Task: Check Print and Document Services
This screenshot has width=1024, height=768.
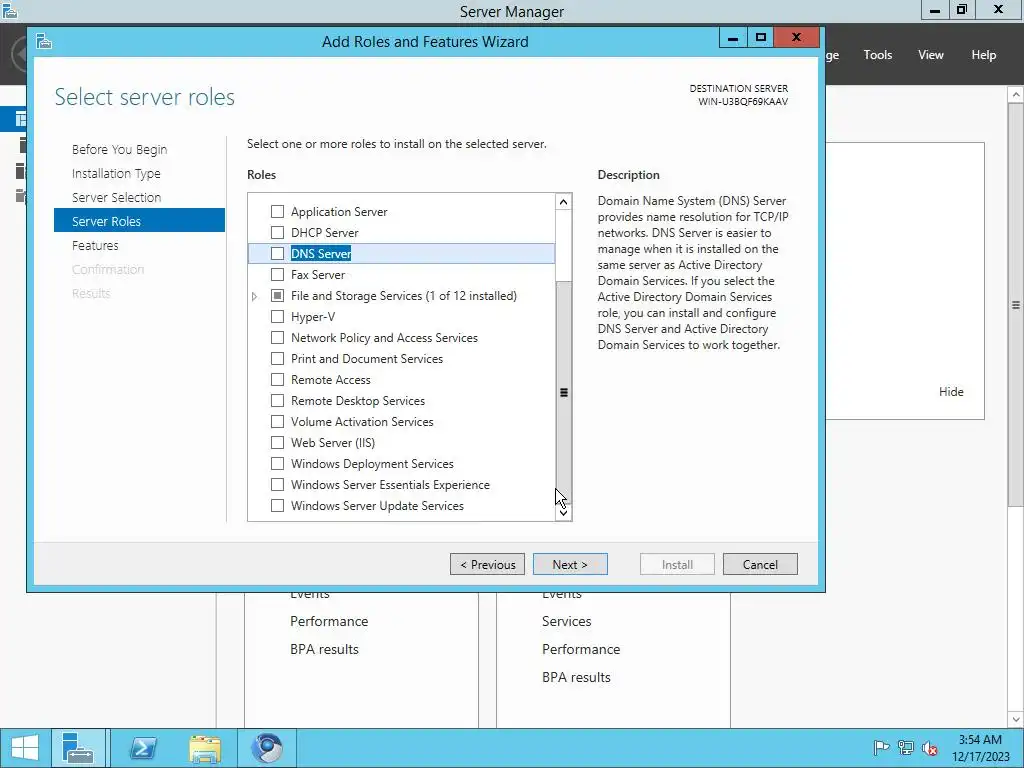Action: [278, 359]
